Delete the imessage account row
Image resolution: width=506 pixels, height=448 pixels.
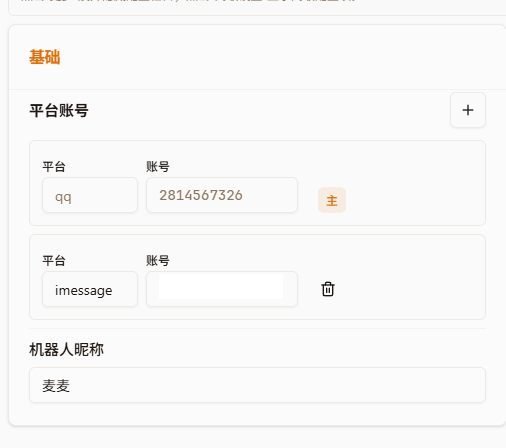(x=328, y=289)
